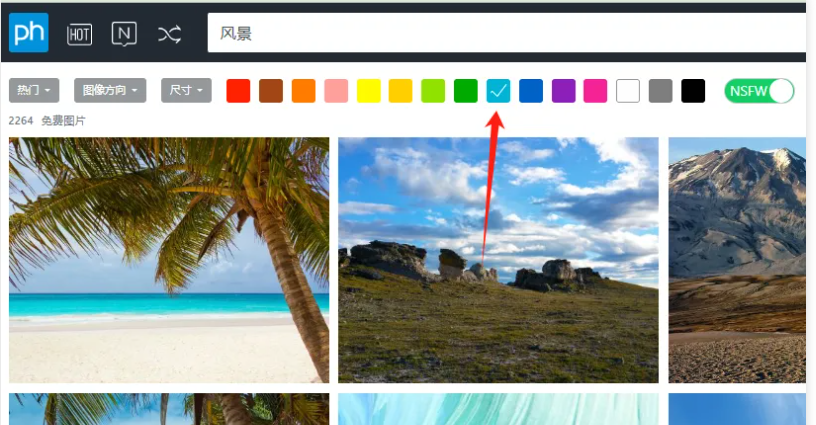Select the dark green color swatch
Screen dimensions: 816x425
pos(466,91)
